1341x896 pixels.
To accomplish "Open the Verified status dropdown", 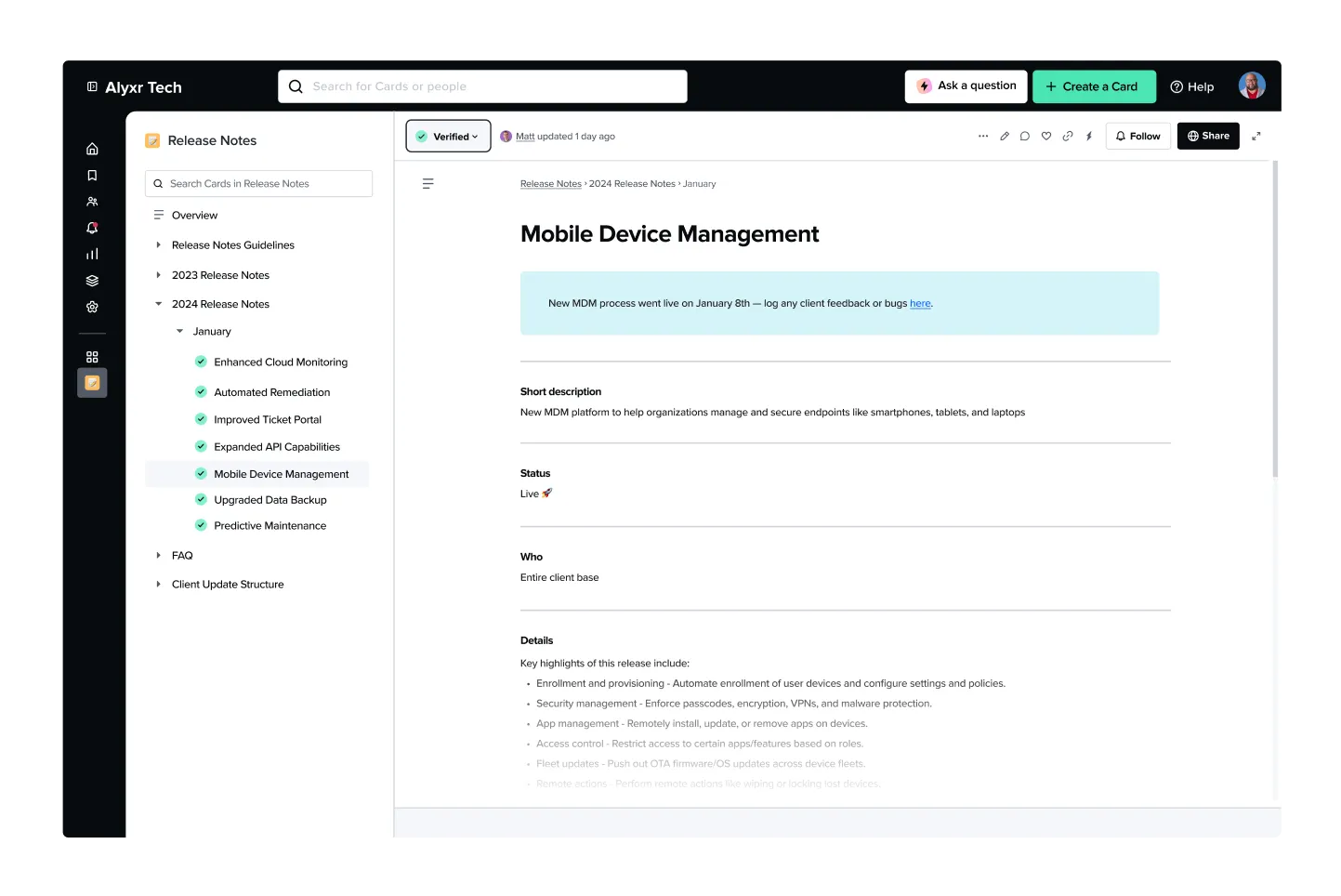I will tap(448, 136).
